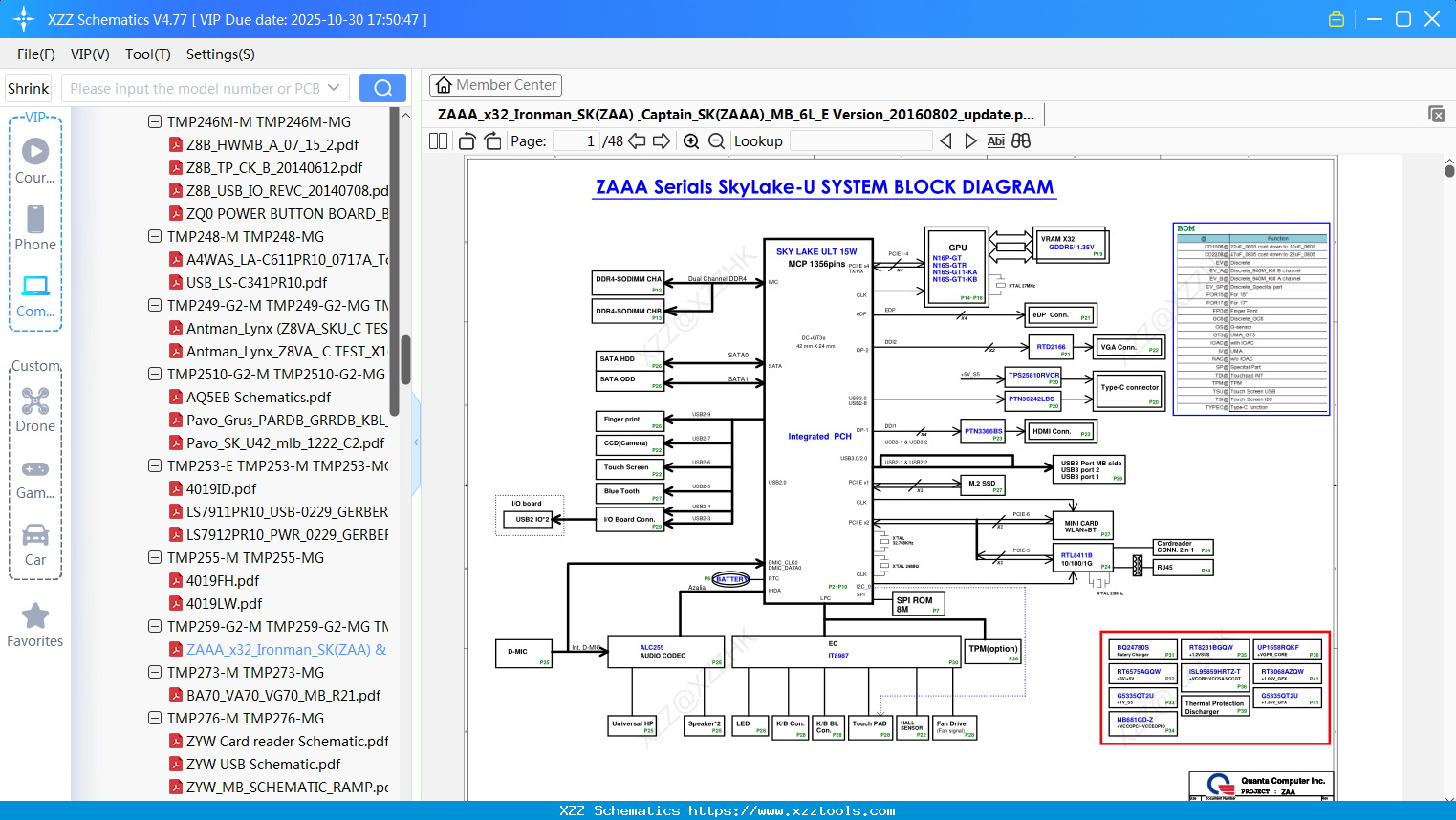
Task: Collapse the TMP246M-M TMP246M-MG folder
Action: 155,121
